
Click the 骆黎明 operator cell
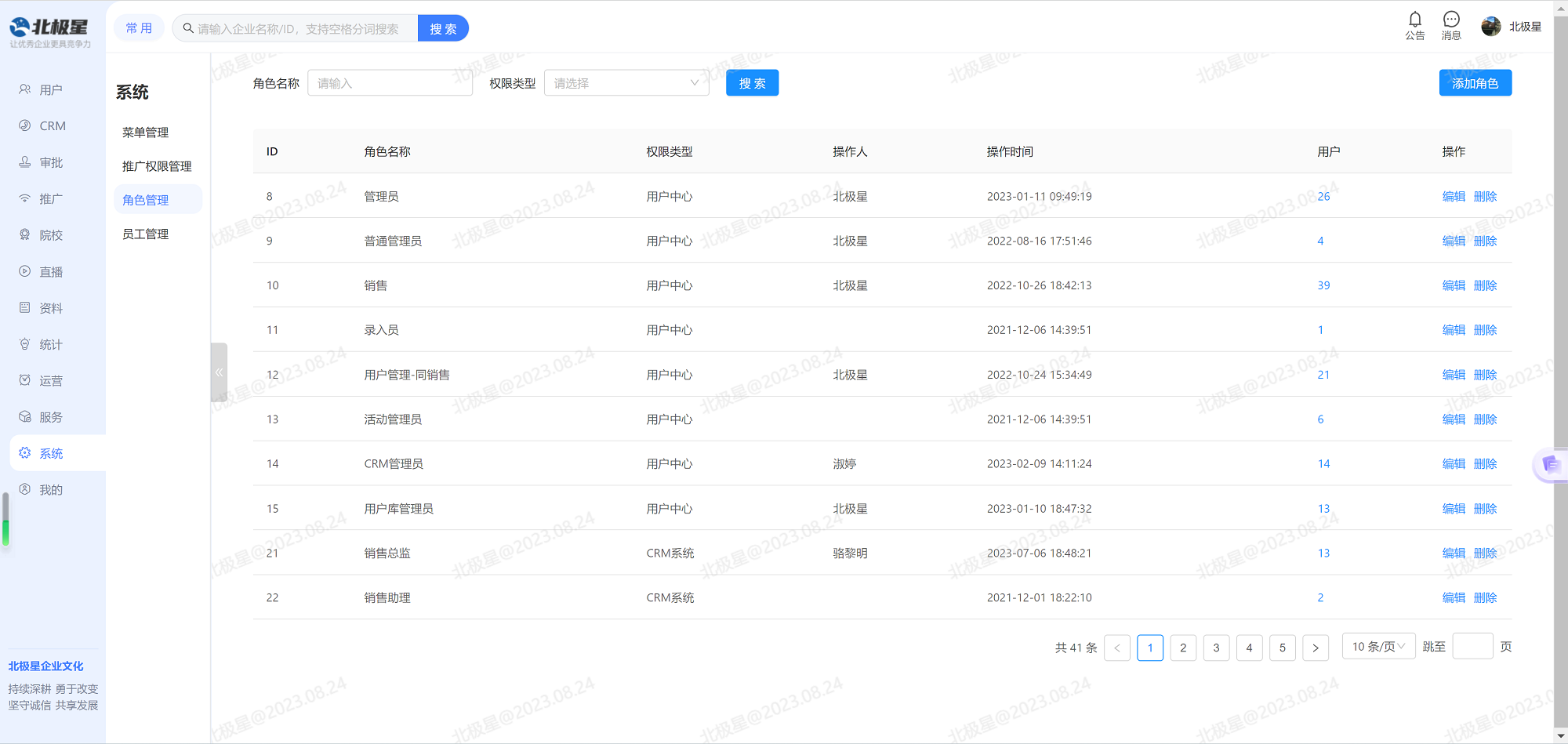click(850, 553)
